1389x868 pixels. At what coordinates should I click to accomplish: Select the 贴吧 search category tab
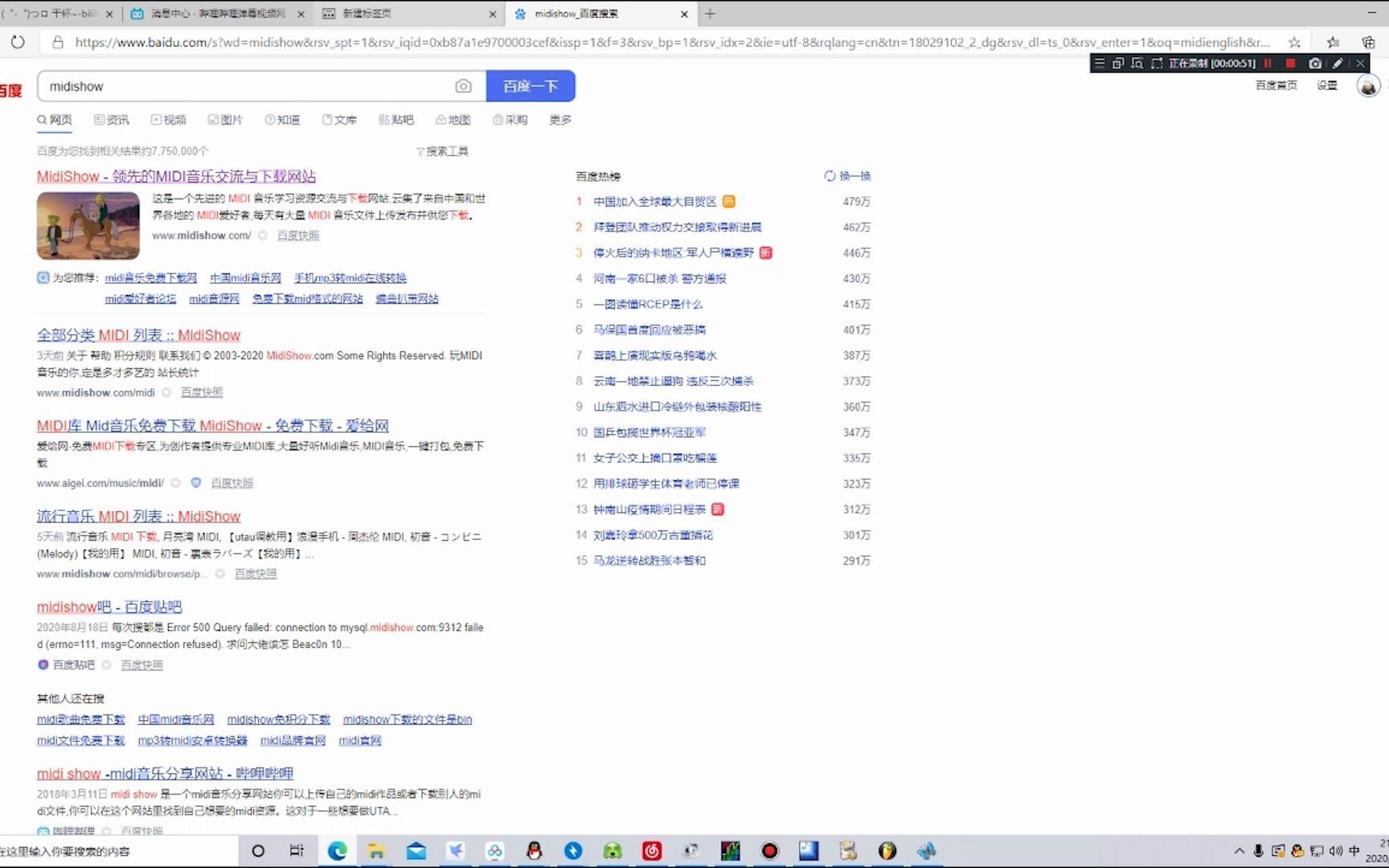tap(396, 120)
